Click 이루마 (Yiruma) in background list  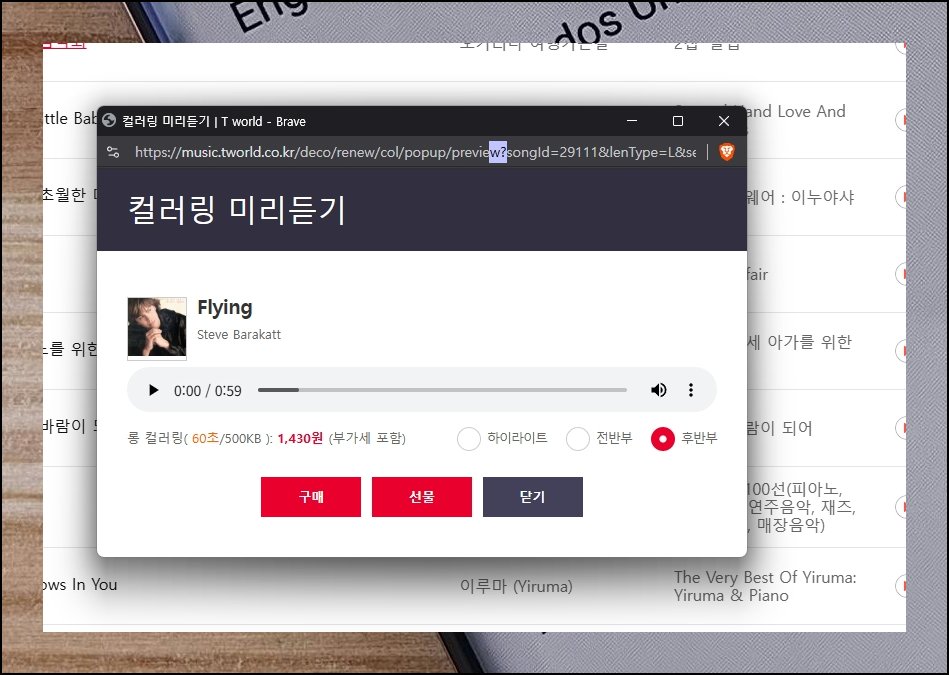pos(516,586)
